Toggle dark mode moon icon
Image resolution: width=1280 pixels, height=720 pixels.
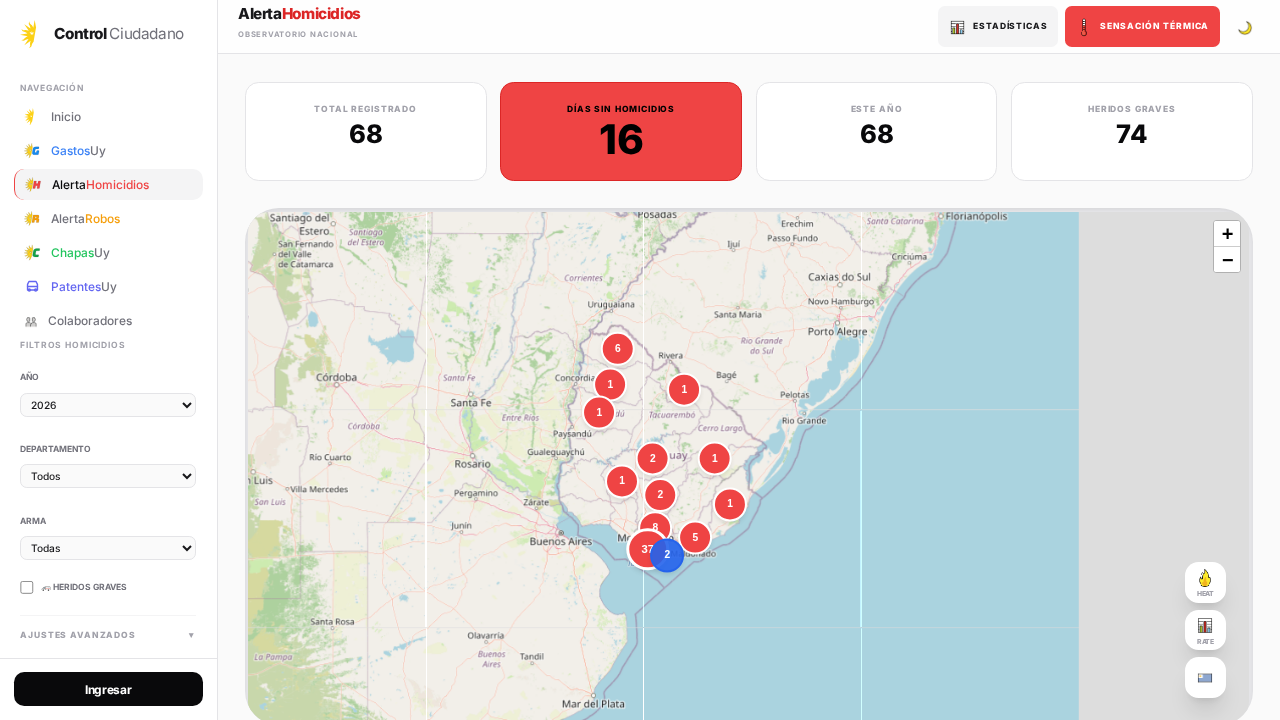[x=1245, y=28]
